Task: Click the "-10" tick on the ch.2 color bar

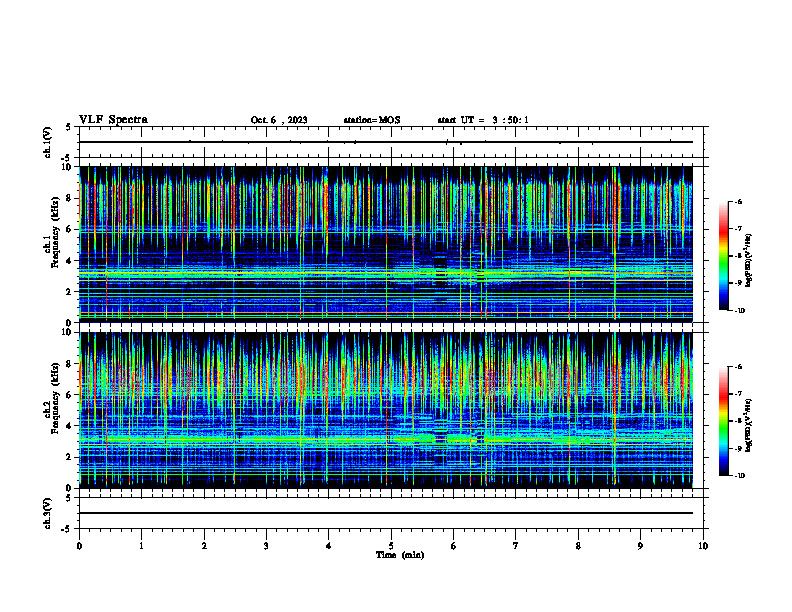Action: point(739,475)
